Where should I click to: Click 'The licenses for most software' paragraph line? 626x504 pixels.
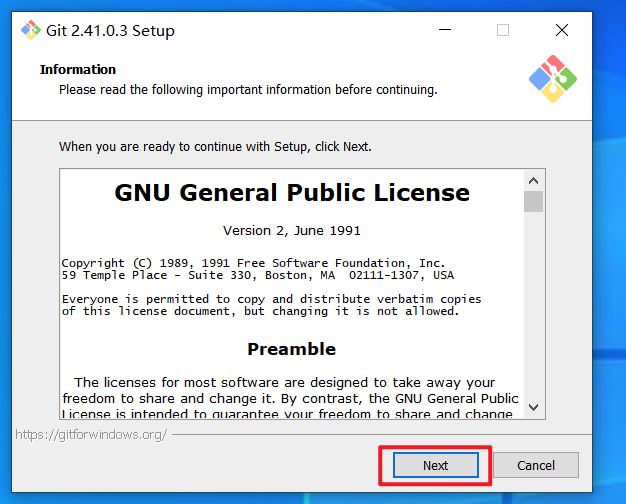pos(284,383)
